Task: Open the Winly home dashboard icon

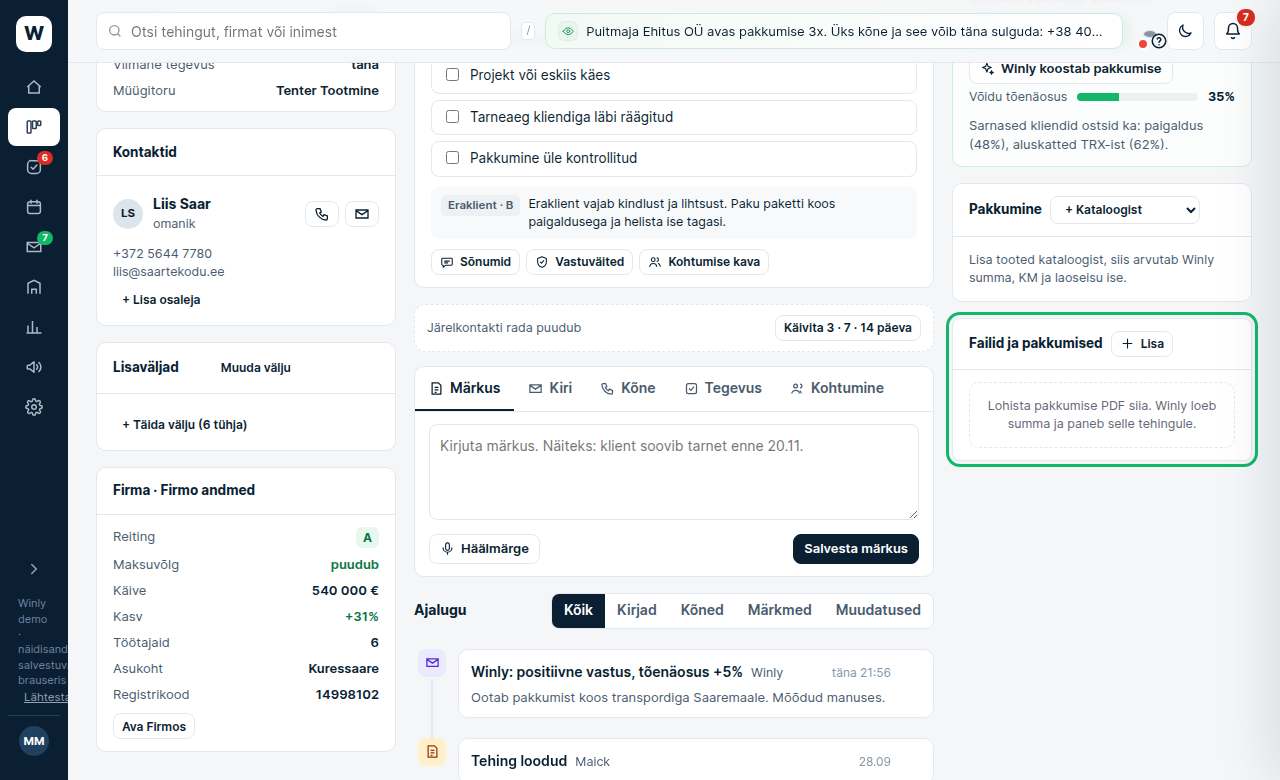Action: pyautogui.click(x=34, y=87)
